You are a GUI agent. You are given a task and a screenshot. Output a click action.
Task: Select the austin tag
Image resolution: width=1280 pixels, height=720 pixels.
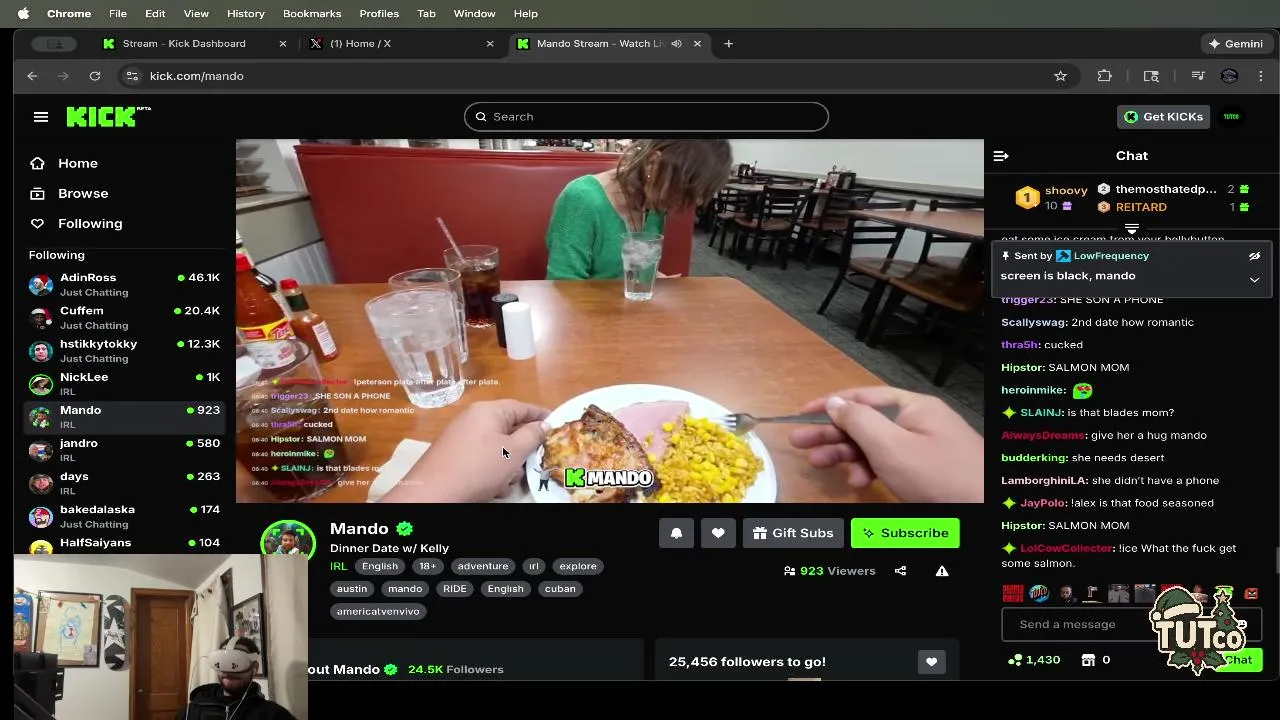coord(352,589)
